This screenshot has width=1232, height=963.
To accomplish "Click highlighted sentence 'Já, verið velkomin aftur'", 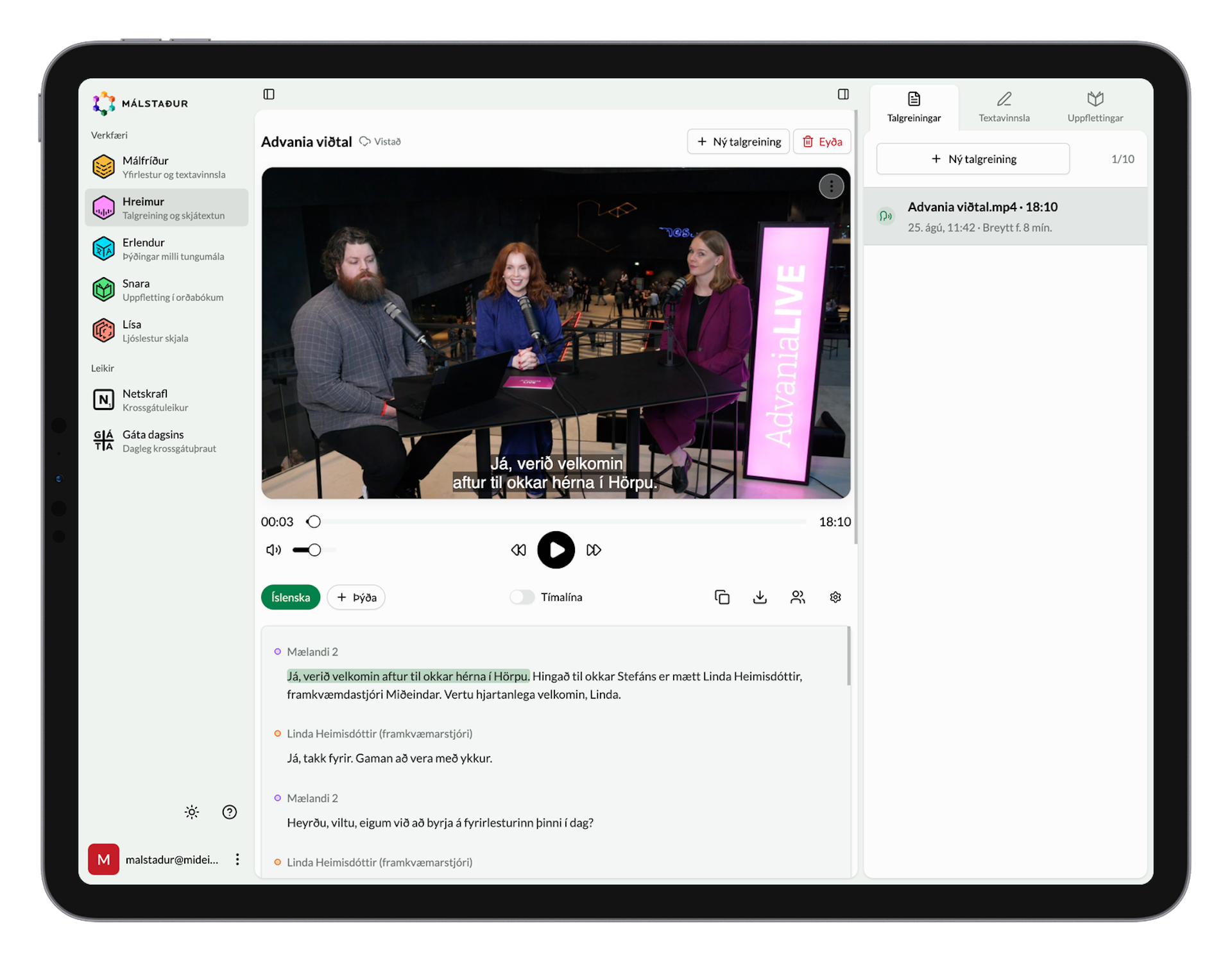I will pos(408,676).
